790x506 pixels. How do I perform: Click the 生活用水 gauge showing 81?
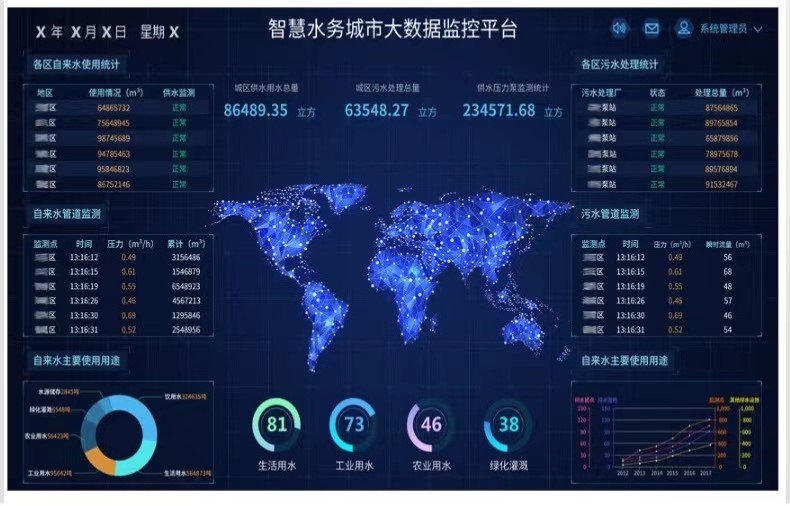pyautogui.click(x=276, y=425)
